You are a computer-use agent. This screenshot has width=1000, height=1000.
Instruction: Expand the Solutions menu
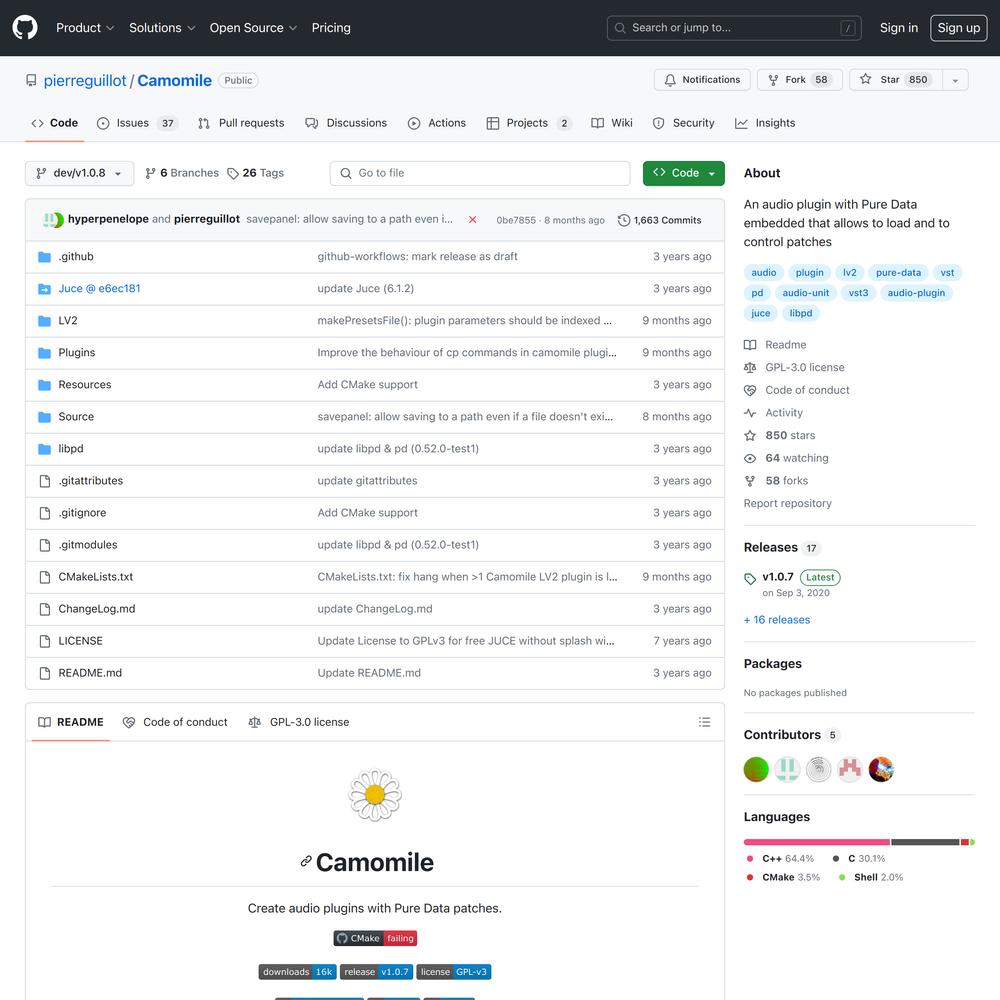(162, 27)
